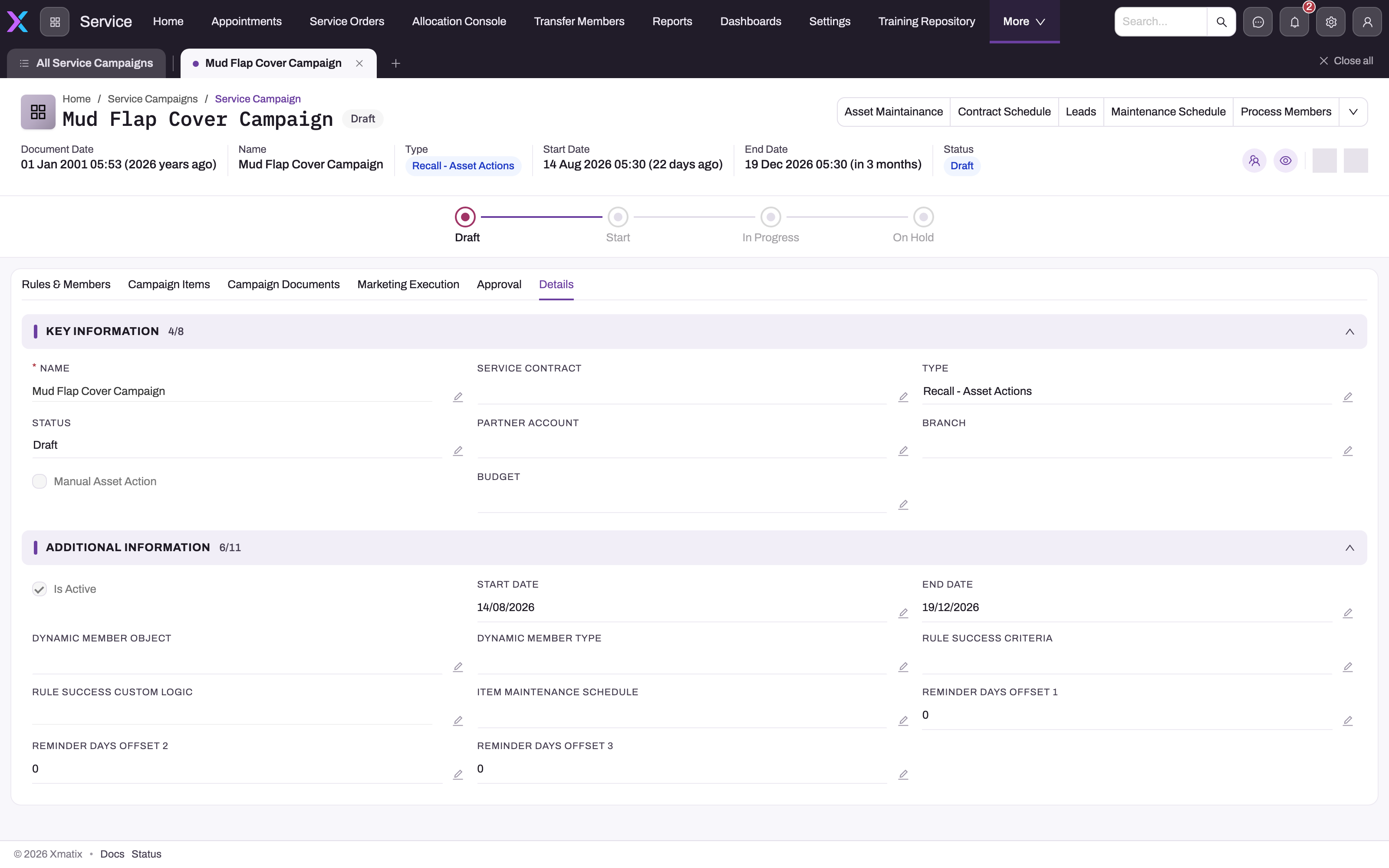
Task: Toggle the eye watch icon
Action: 1286,161
